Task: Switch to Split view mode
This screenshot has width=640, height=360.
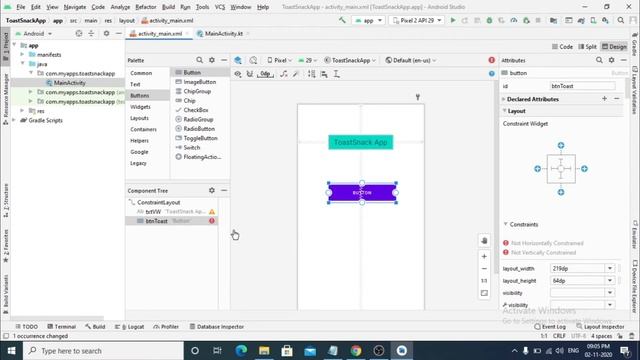Action: pos(587,47)
